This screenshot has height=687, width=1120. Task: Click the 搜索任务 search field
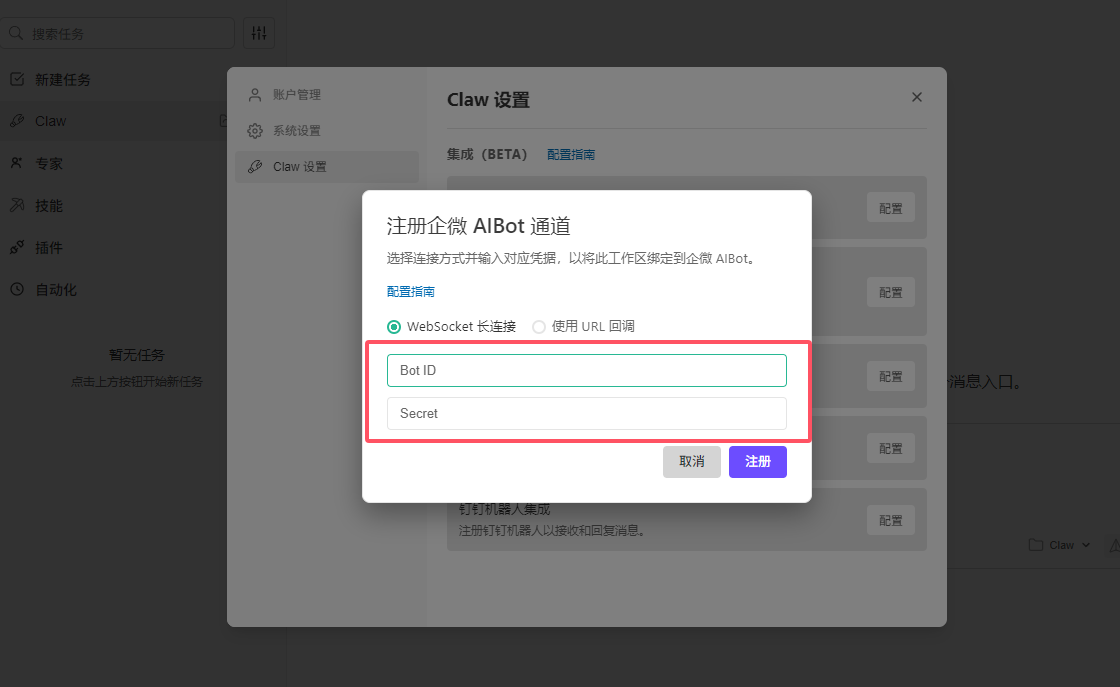[x=117, y=34]
